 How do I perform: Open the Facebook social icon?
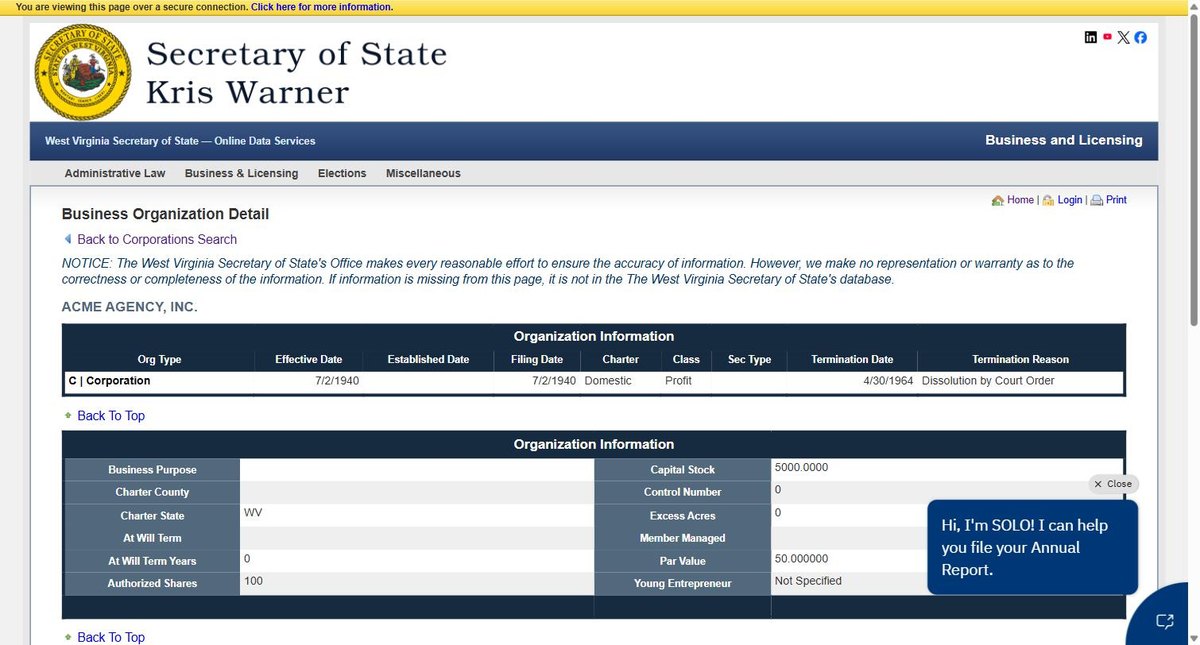pos(1141,37)
